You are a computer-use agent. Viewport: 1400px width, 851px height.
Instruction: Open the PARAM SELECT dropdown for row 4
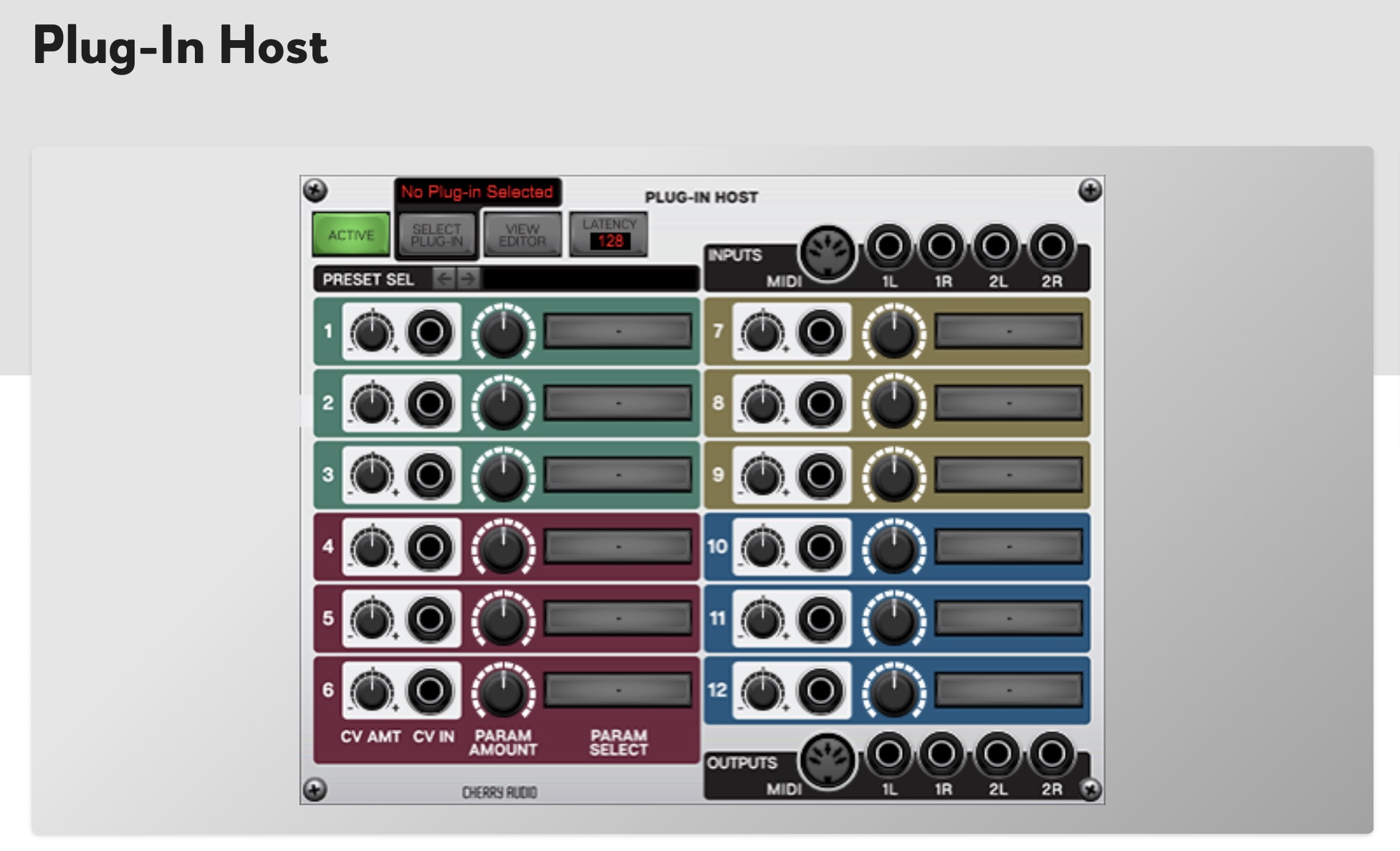(618, 547)
